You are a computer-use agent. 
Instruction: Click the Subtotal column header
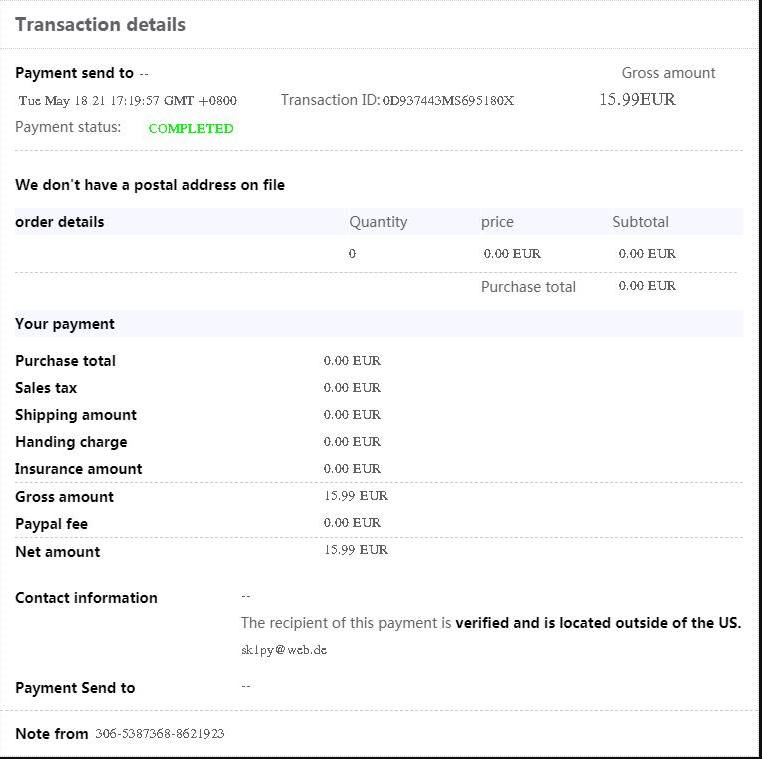tap(640, 222)
